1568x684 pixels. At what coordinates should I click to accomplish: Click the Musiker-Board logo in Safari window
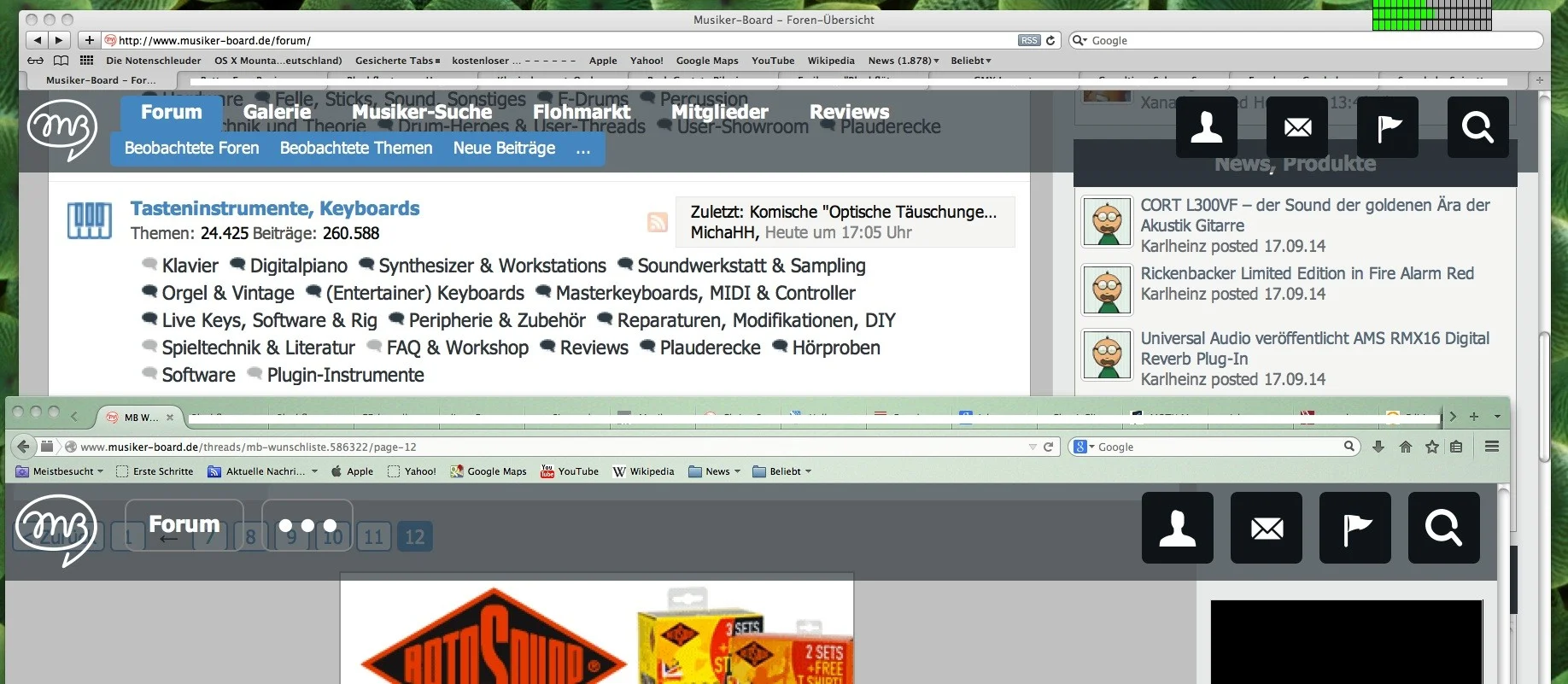tap(61, 129)
